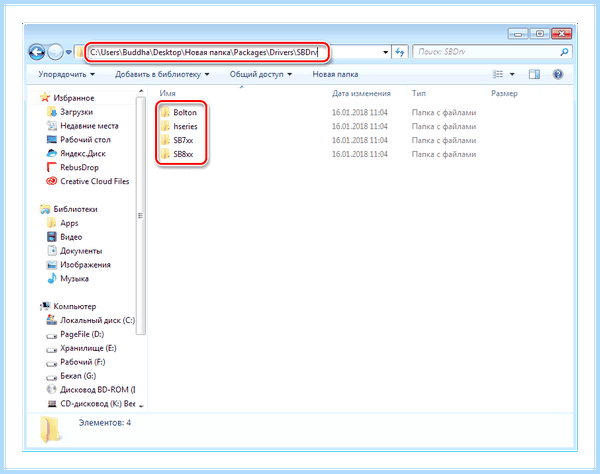This screenshot has width=600, height=474.
Task: Select the SB8xx folder icon
Action: [165, 154]
